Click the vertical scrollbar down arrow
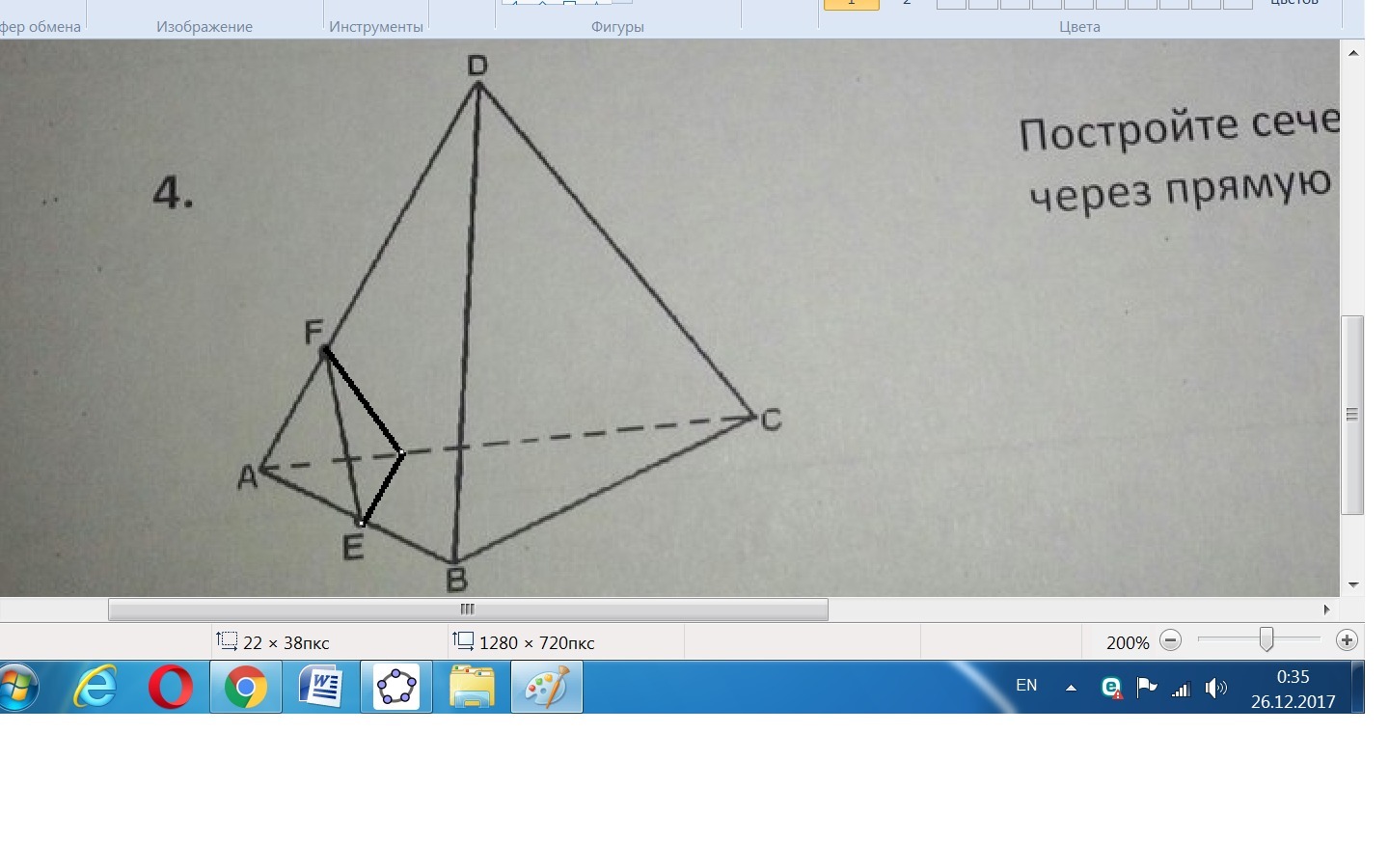The height and width of the screenshot is (868, 1389). [x=1353, y=584]
